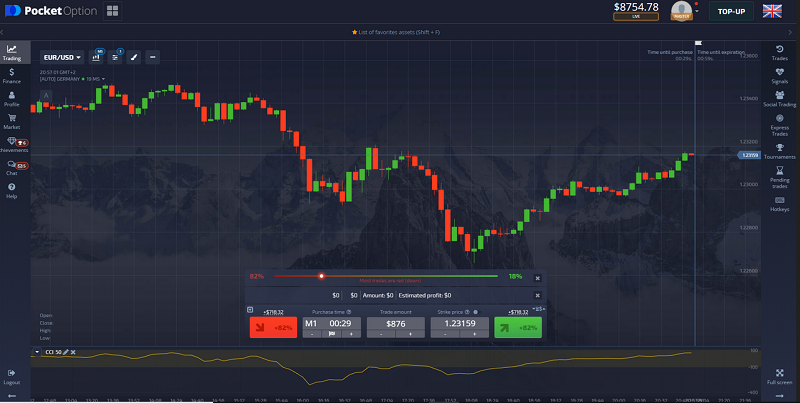Increase the strike price

474,334
